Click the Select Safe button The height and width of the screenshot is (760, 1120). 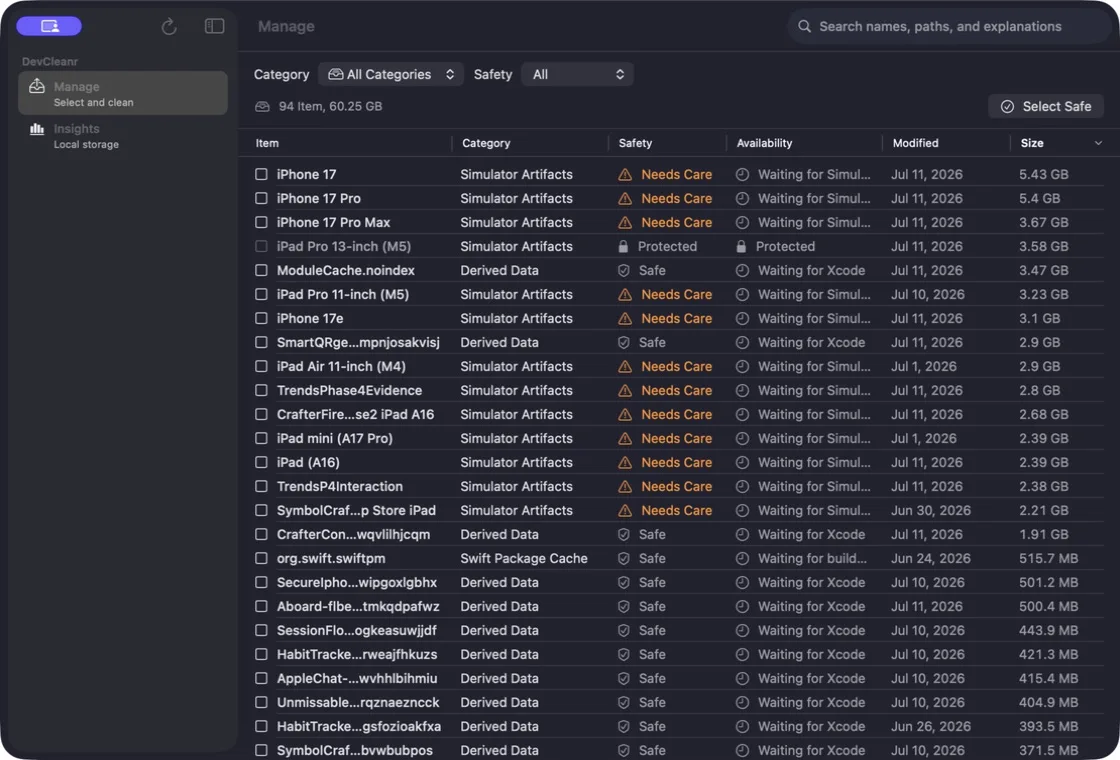point(1046,106)
